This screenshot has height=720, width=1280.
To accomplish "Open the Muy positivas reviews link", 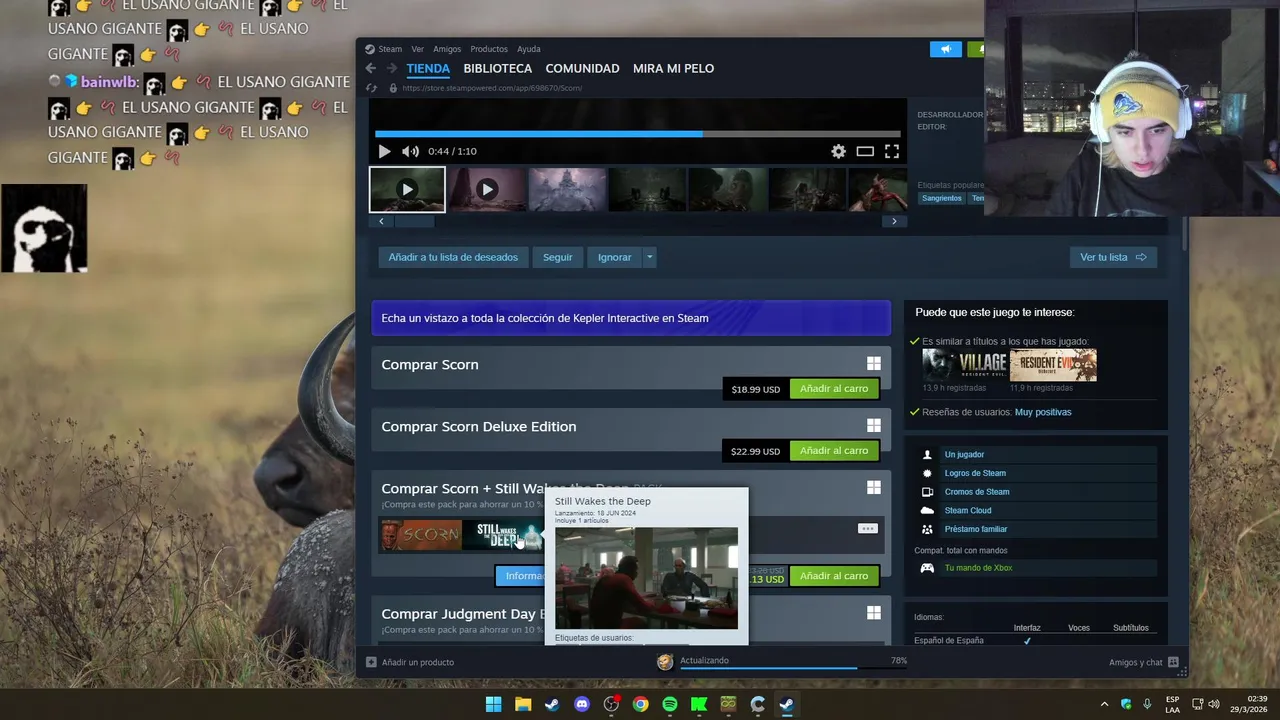I will click(1043, 412).
